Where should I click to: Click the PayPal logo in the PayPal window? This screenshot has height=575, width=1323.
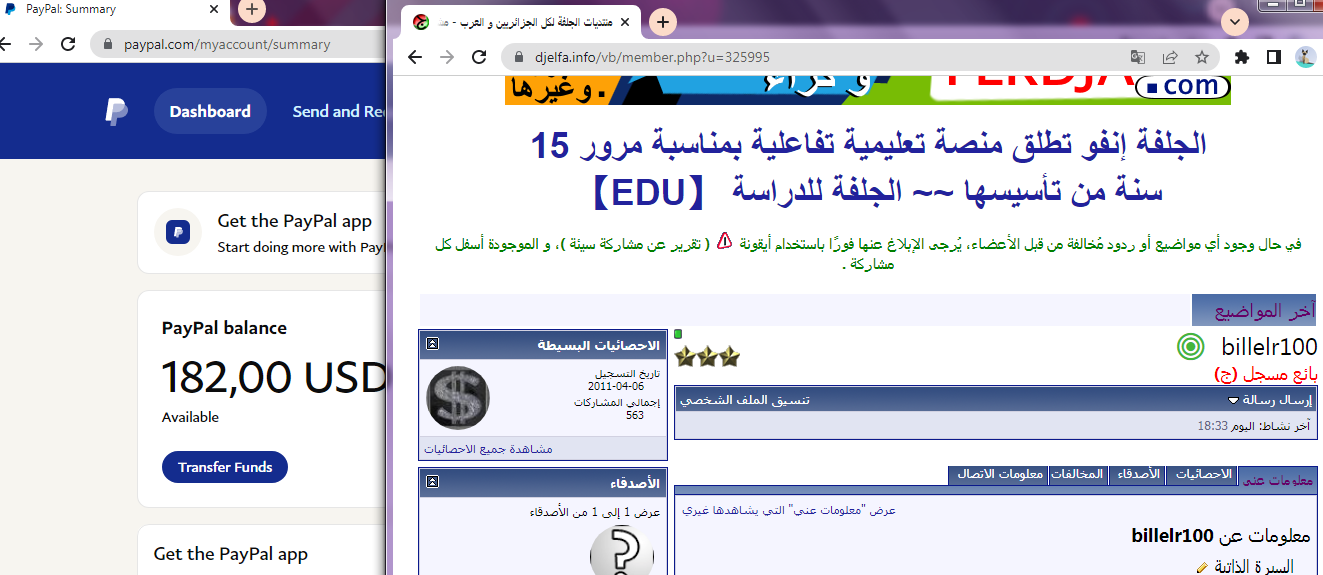pyautogui.click(x=116, y=112)
